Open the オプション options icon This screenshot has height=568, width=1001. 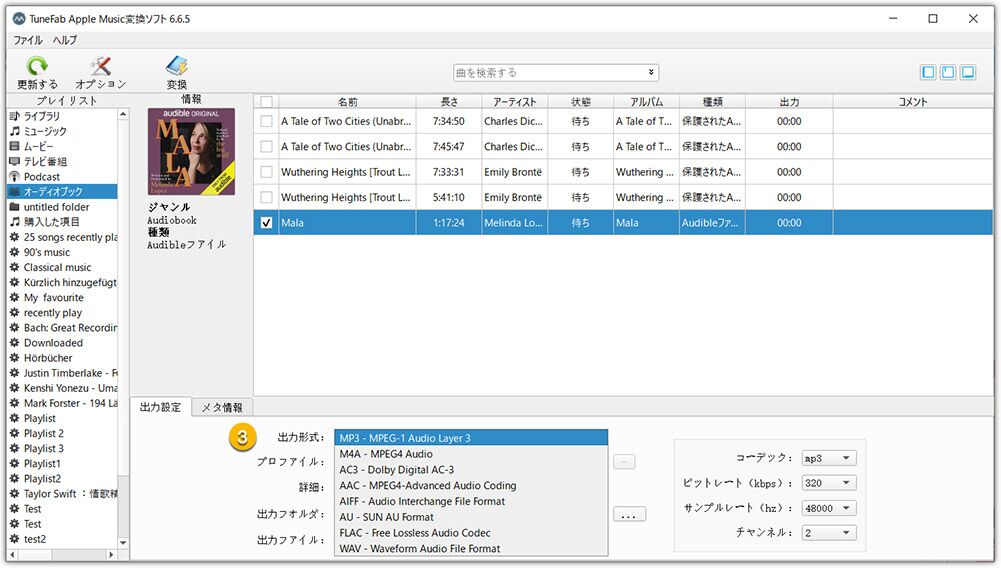(101, 66)
